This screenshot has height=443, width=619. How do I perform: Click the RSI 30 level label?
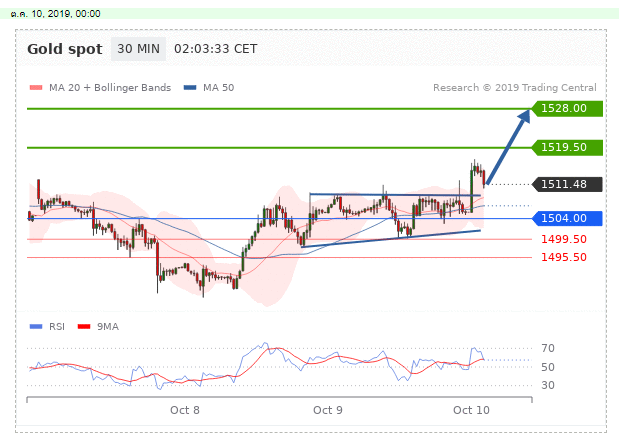(x=548, y=385)
